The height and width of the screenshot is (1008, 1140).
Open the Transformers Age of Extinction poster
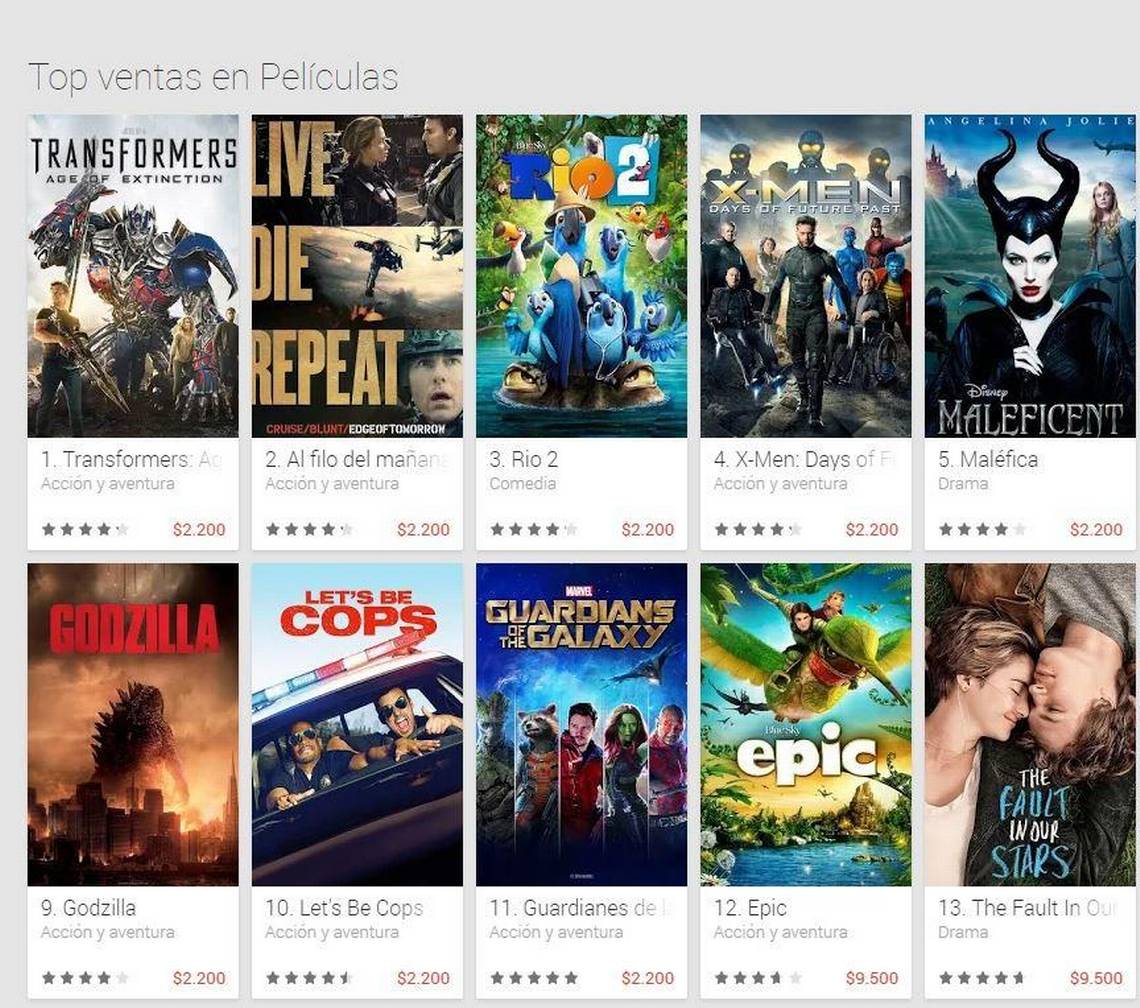coord(133,276)
